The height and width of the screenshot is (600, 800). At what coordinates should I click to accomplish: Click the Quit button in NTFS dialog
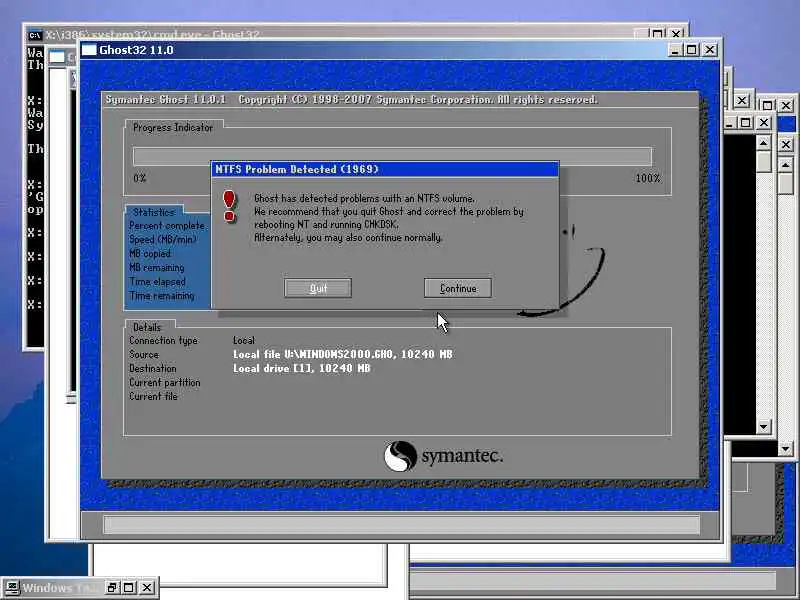pos(318,288)
